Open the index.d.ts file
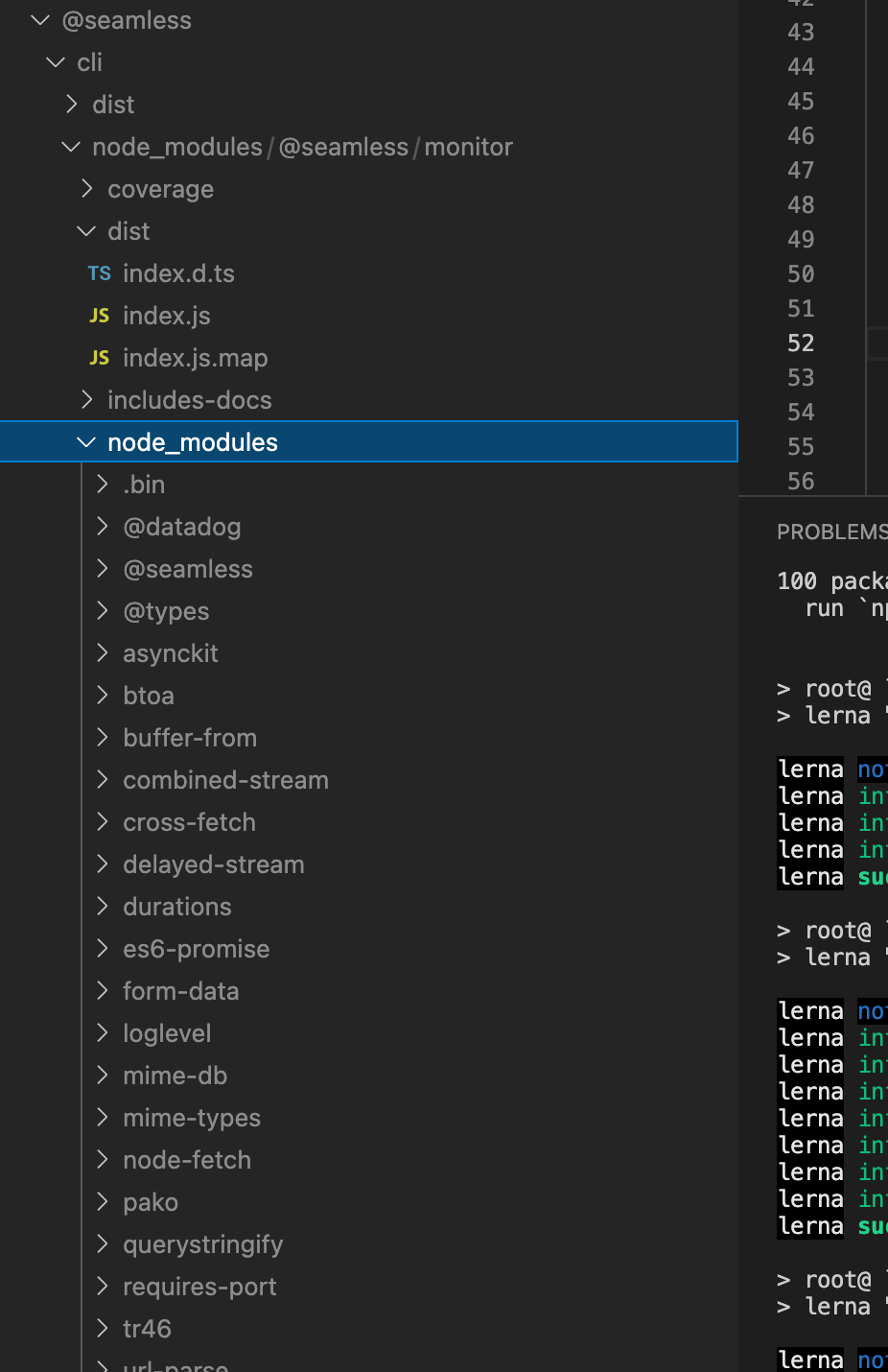888x1372 pixels. [178, 273]
